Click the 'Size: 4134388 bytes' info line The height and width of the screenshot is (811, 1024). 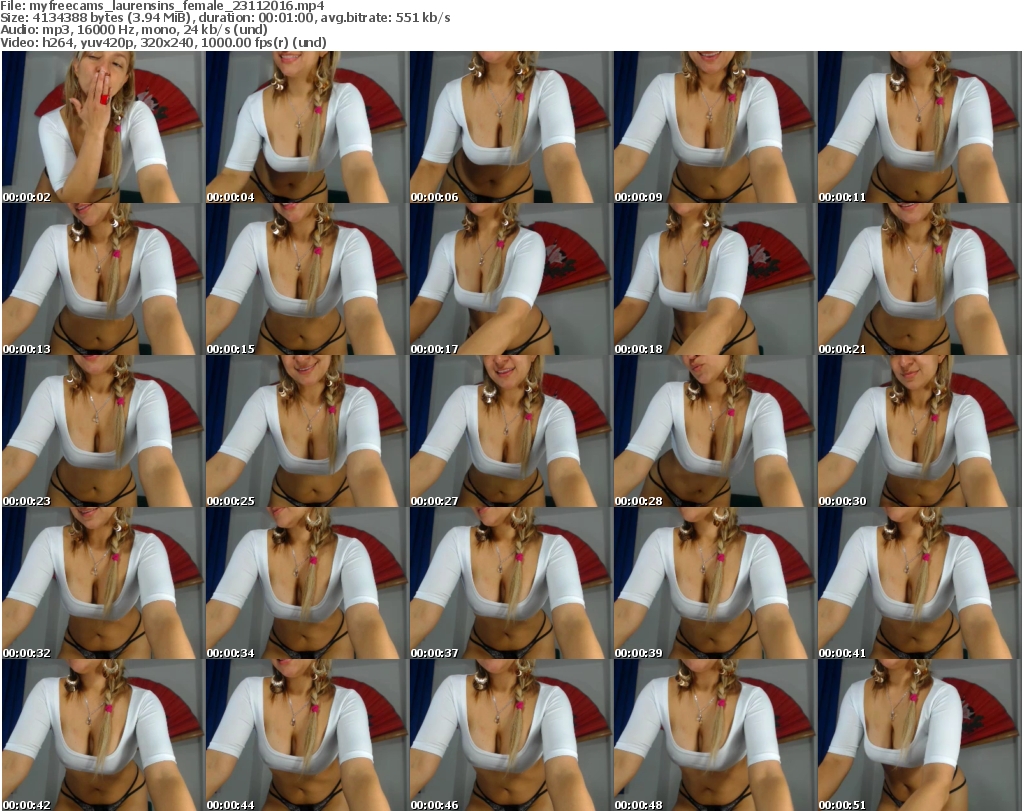(x=225, y=18)
